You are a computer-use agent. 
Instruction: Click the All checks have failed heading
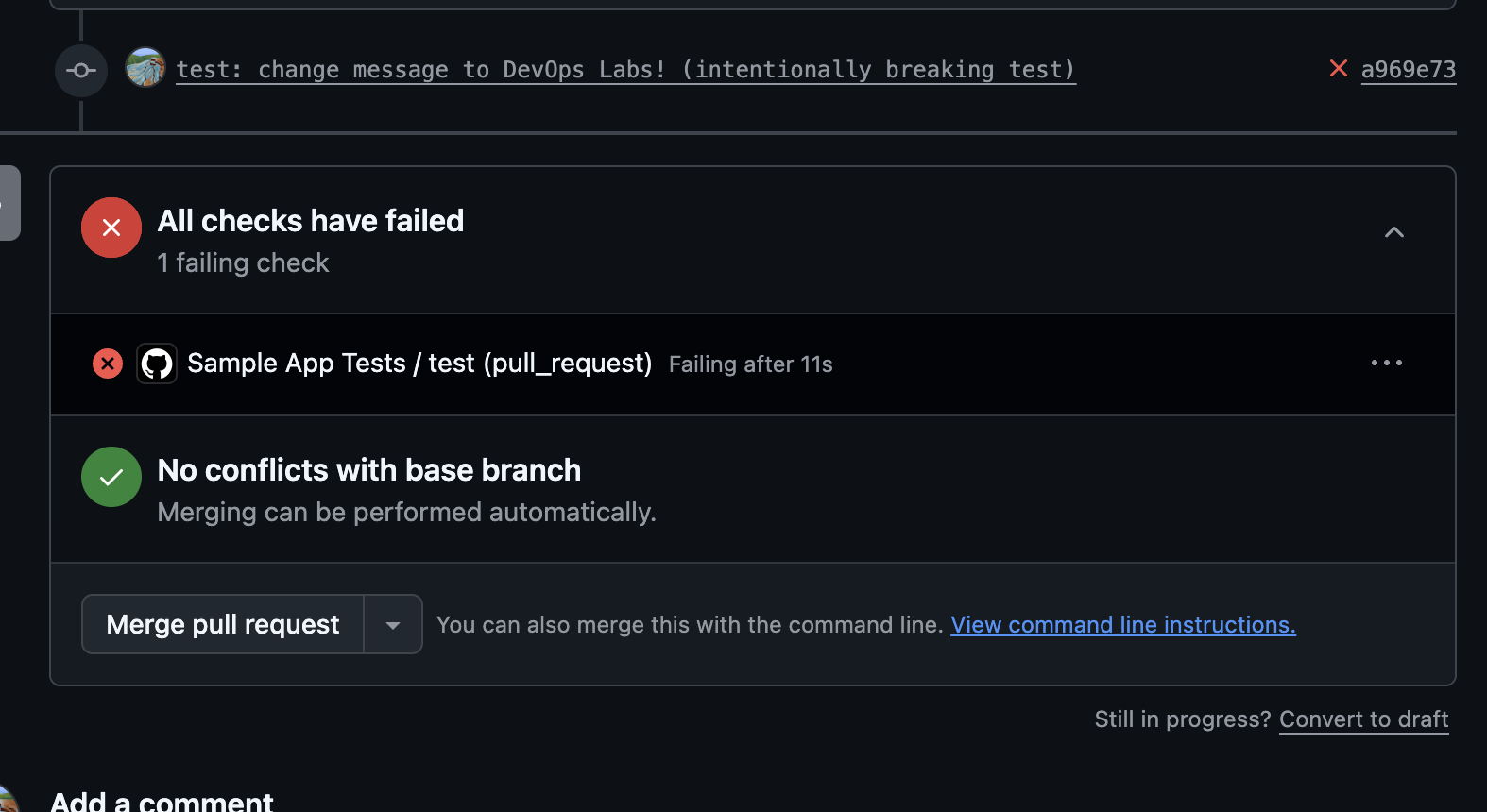click(311, 221)
